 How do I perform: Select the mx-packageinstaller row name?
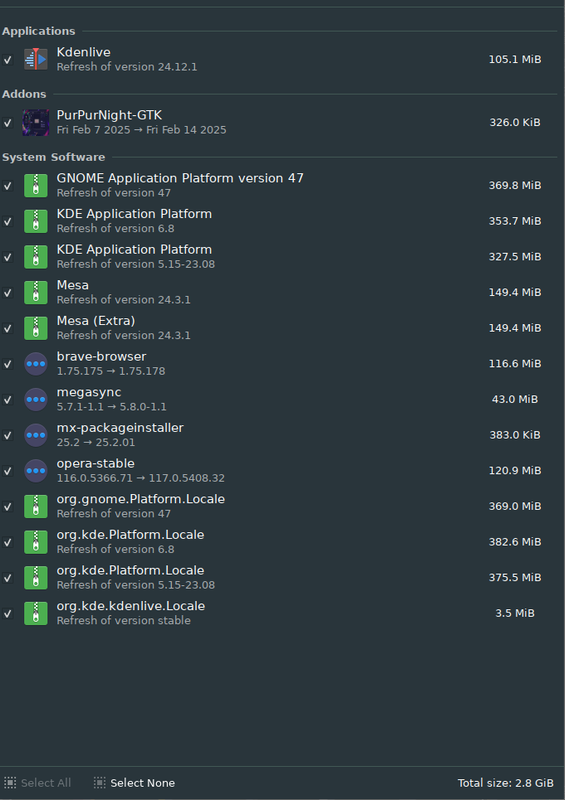pos(120,428)
